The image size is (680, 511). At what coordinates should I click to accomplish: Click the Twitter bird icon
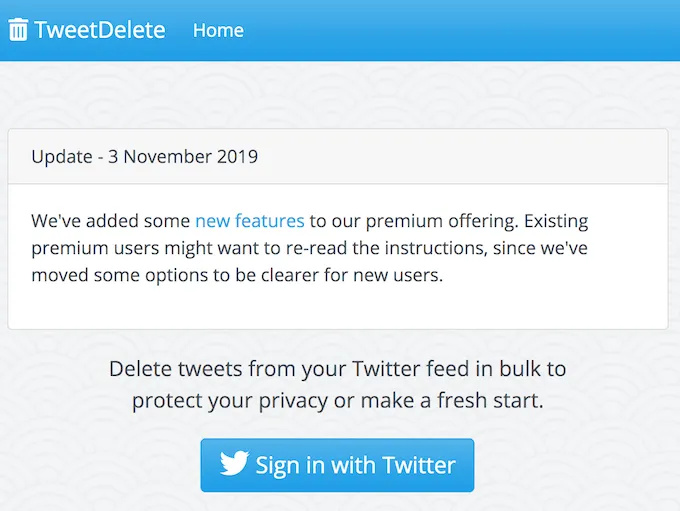click(234, 464)
